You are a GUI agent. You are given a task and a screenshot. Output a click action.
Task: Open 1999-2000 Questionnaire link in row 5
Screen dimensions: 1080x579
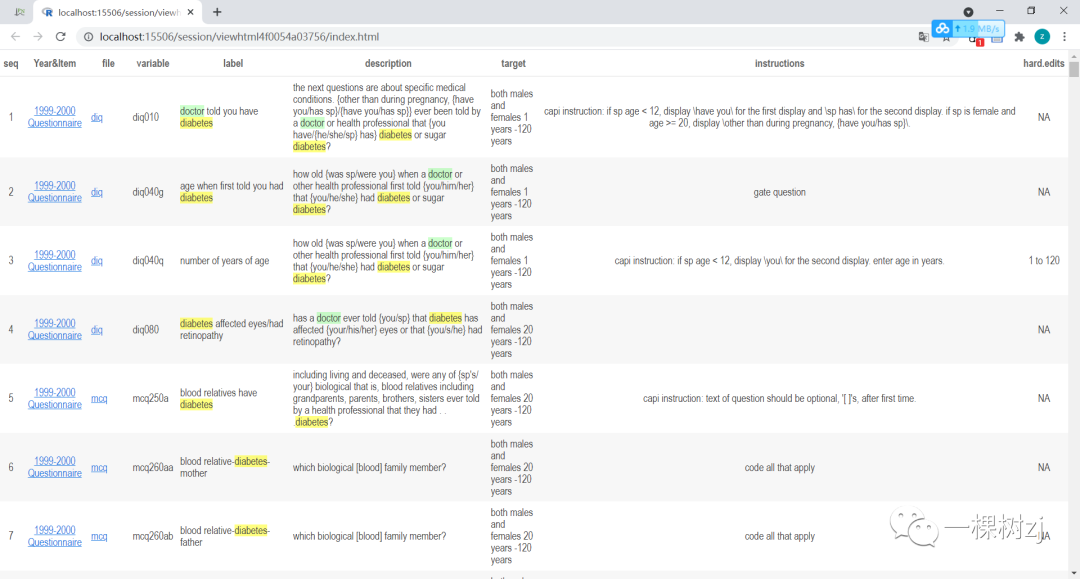point(54,399)
